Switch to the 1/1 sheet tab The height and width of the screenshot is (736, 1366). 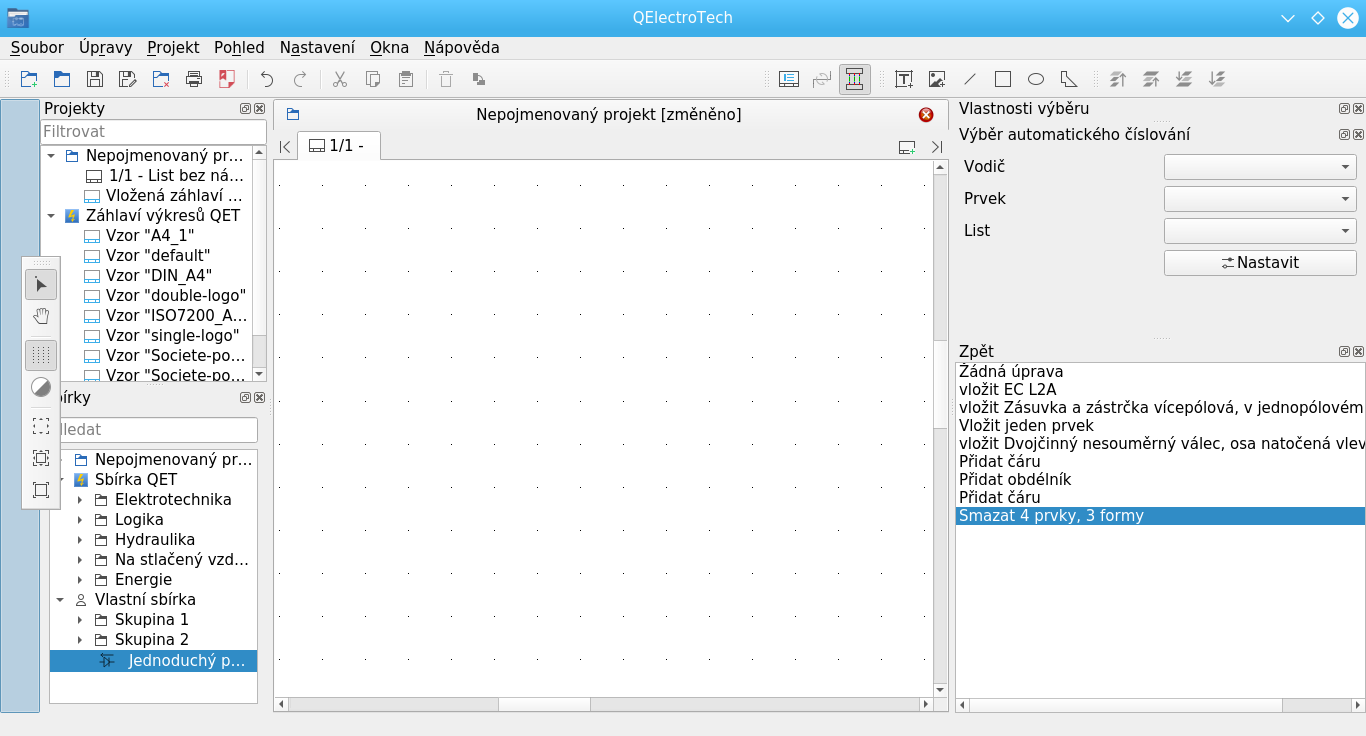point(338,146)
